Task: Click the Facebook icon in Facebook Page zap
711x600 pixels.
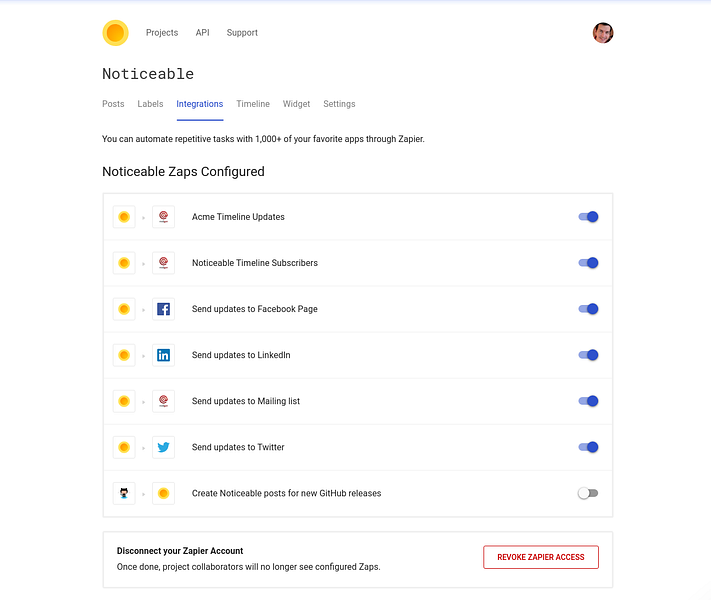Action: point(163,309)
